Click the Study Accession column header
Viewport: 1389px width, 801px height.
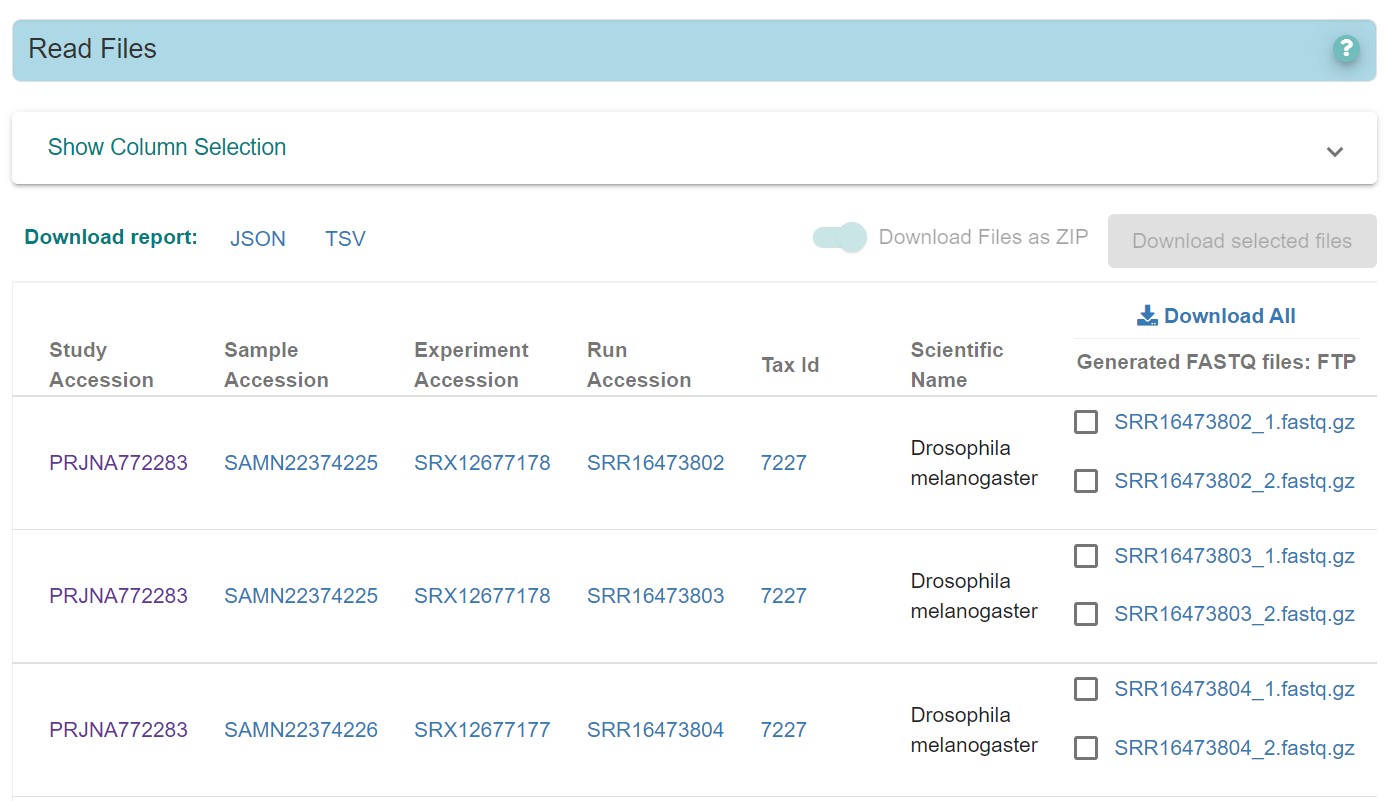click(101, 365)
